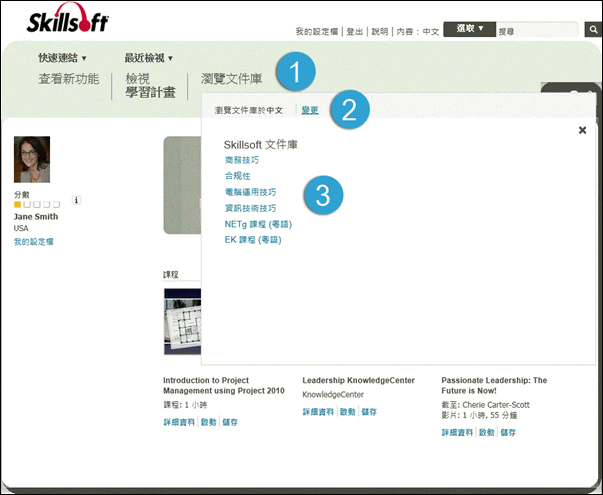
Task: Open Introduction to Project Management title
Action: click(x=224, y=385)
